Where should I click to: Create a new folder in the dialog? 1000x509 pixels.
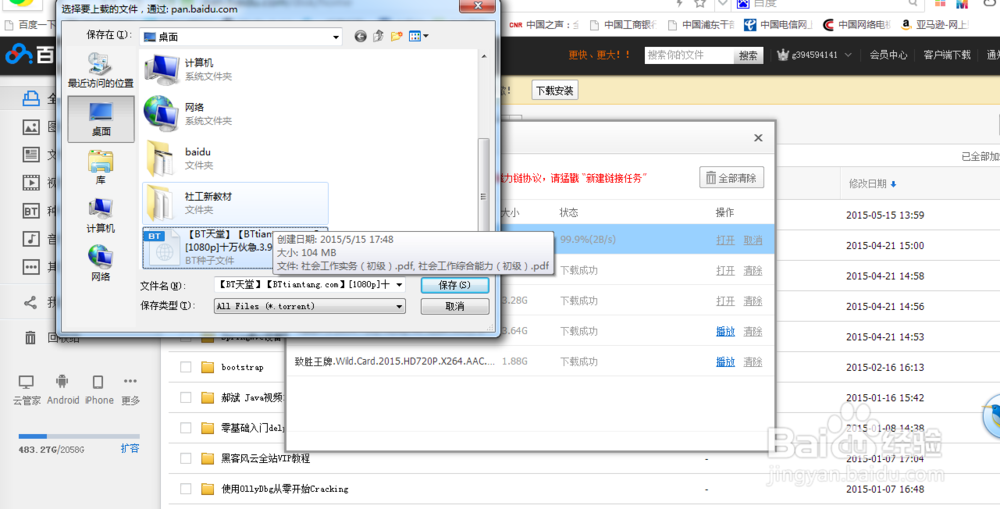tap(397, 36)
